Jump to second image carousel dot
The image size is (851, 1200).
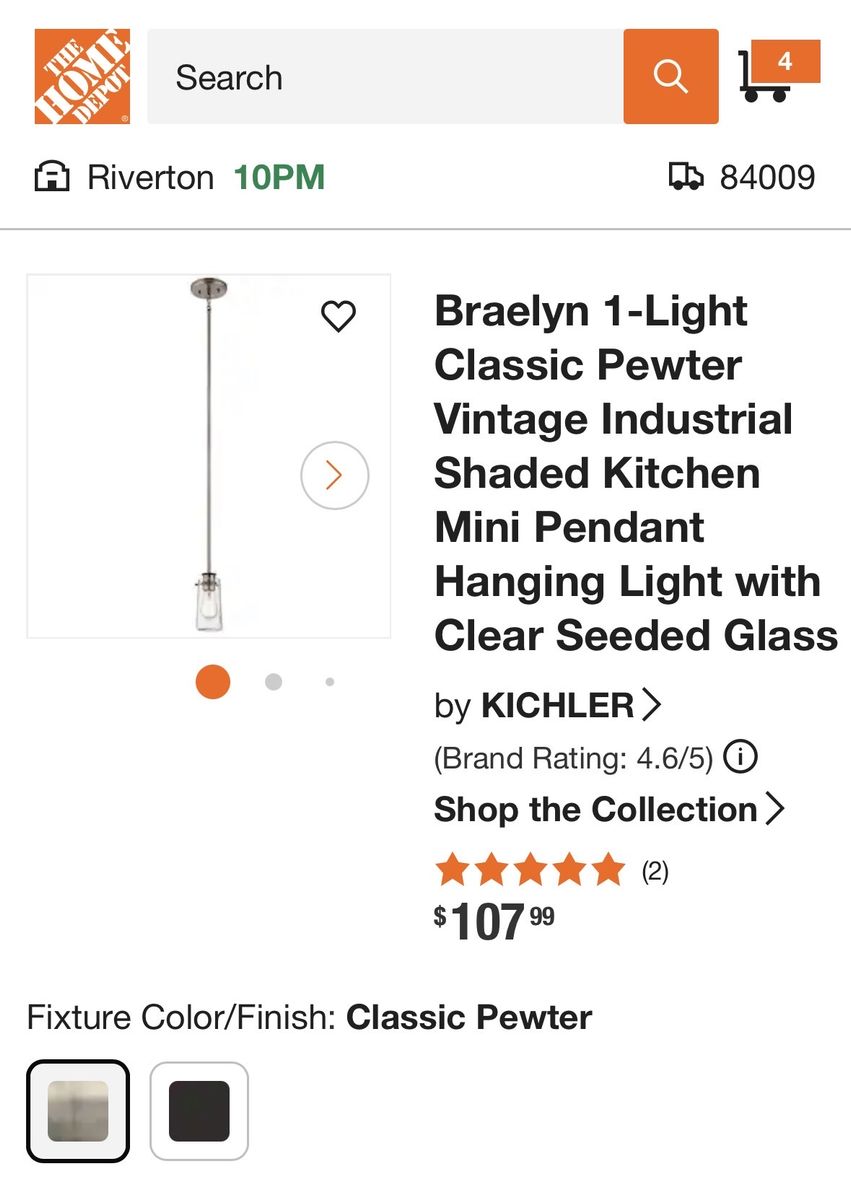click(x=273, y=682)
